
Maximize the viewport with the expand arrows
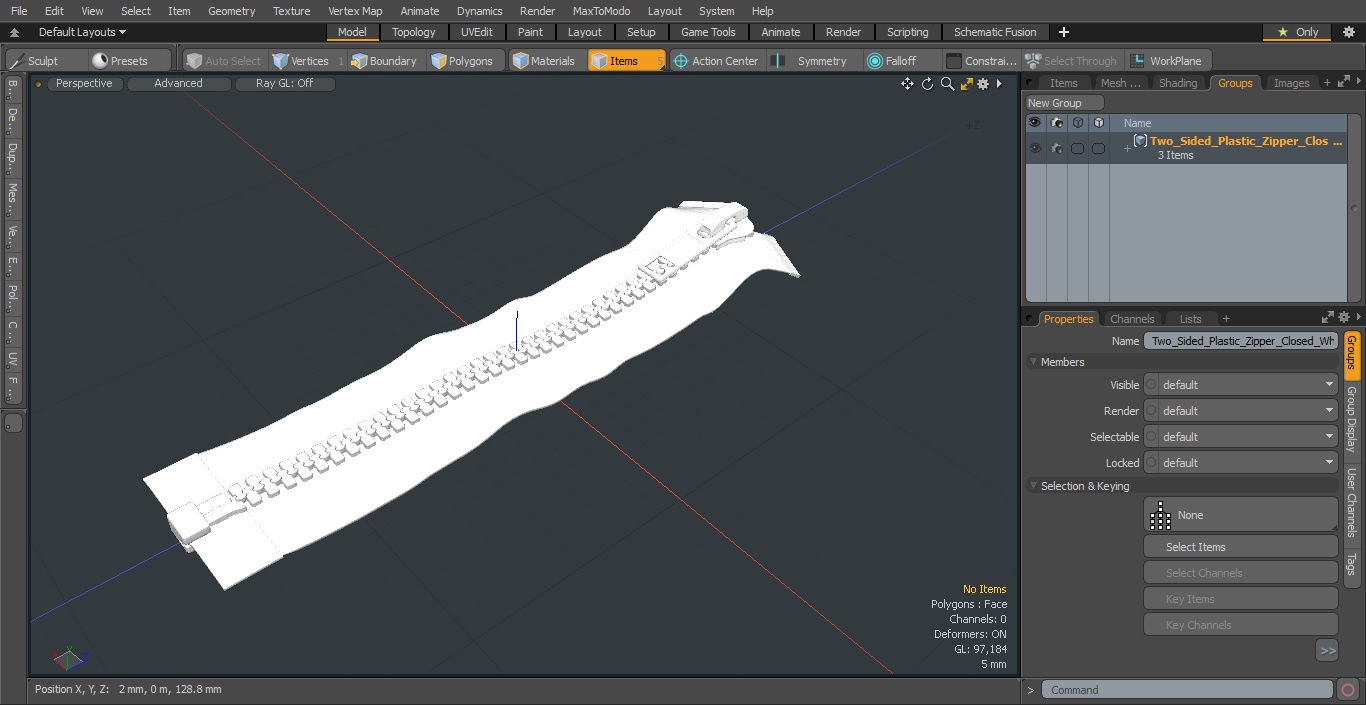point(966,84)
